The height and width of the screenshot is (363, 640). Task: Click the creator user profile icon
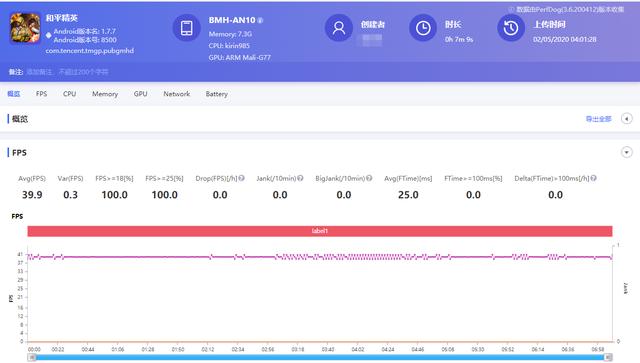(338, 28)
